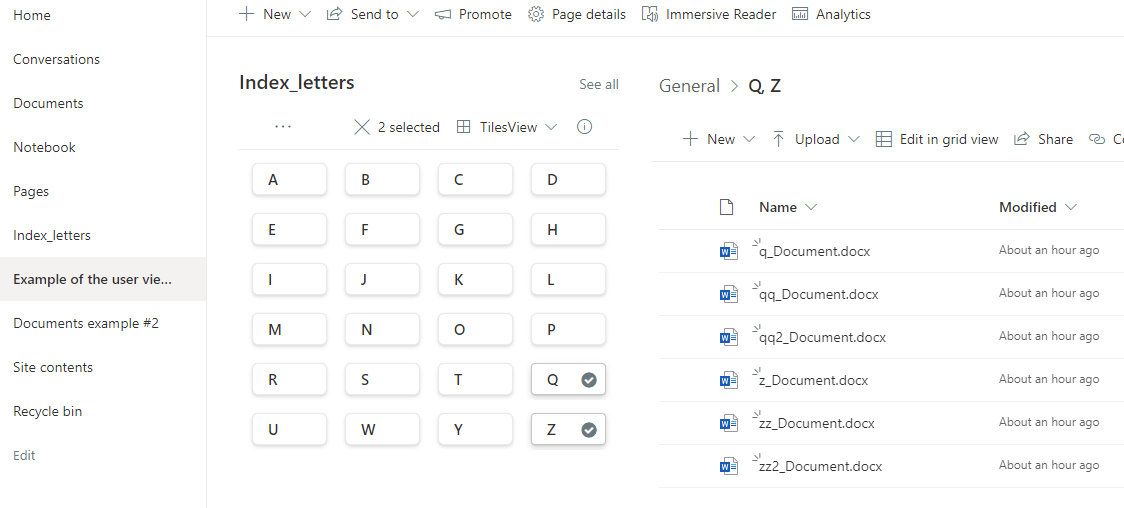This screenshot has height=508, width=1124.
Task: Click the Share icon in document library toolbar
Action: tap(1021, 139)
